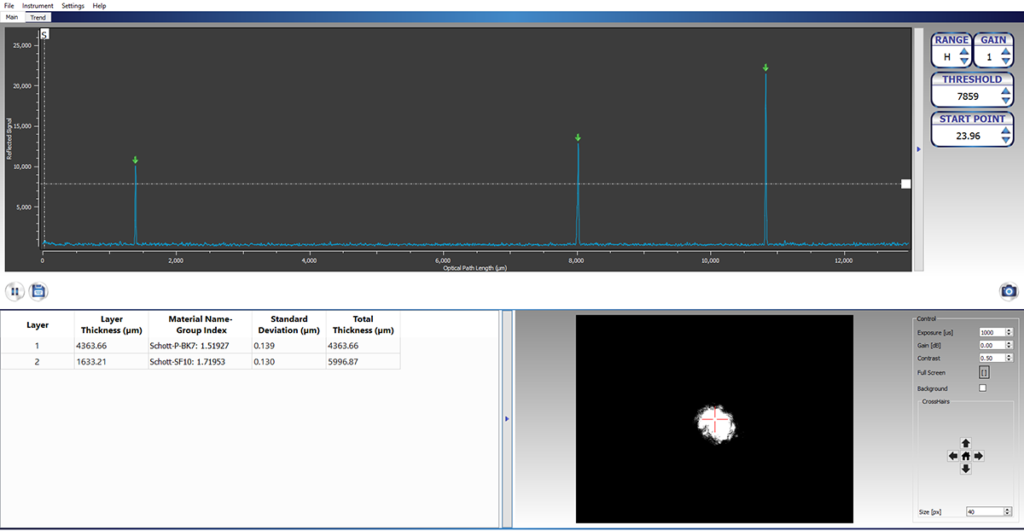This screenshot has width=1024, height=531.
Task: Collapse the right control panel with blue arrow
Action: pos(918,150)
